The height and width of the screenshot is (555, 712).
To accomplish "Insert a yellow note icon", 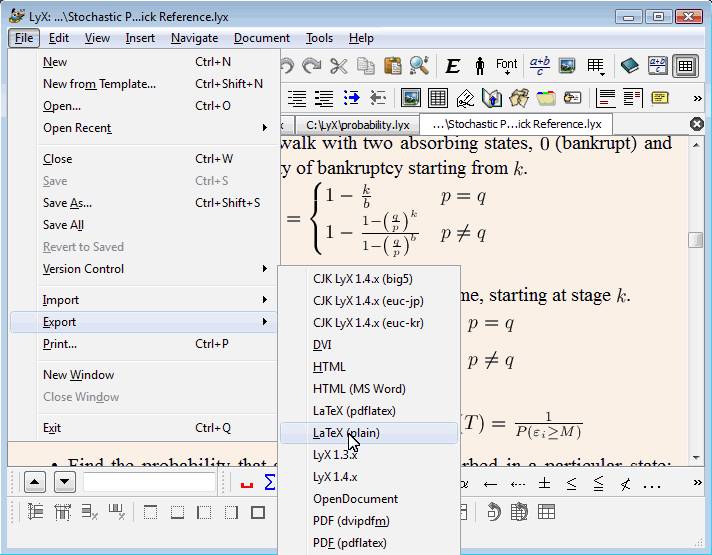I will tap(660, 98).
